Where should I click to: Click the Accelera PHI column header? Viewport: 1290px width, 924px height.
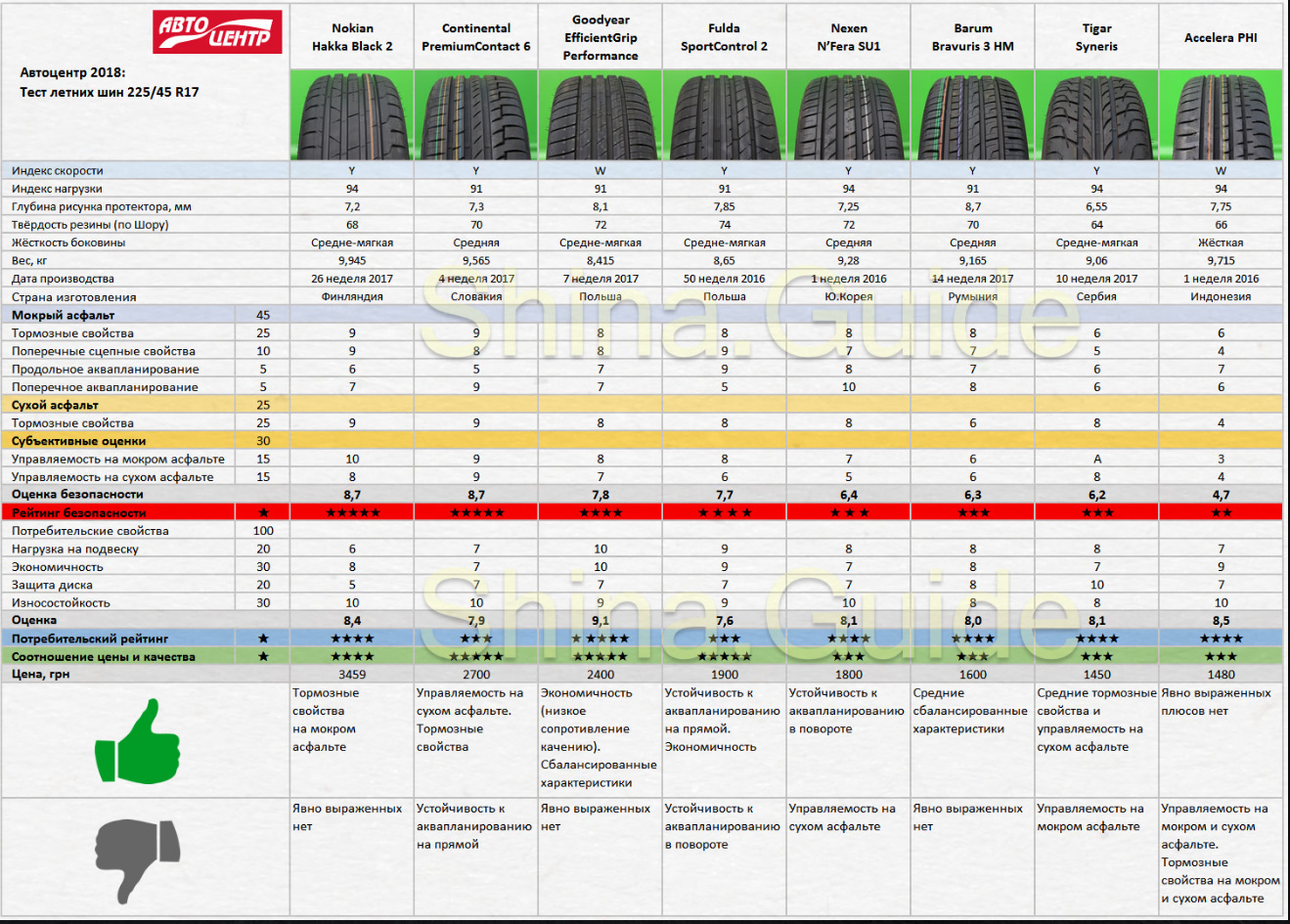pos(1222,37)
